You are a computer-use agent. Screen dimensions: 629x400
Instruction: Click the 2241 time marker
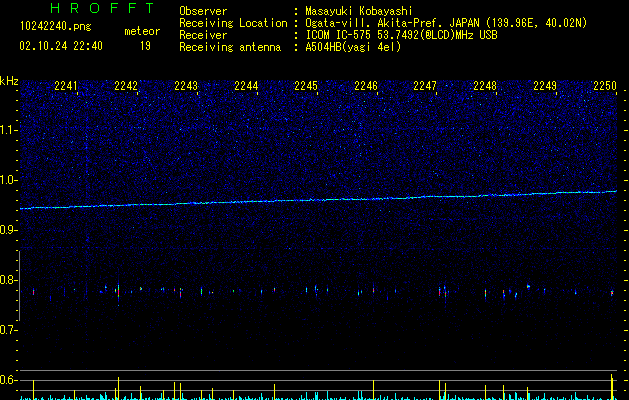(x=65, y=86)
